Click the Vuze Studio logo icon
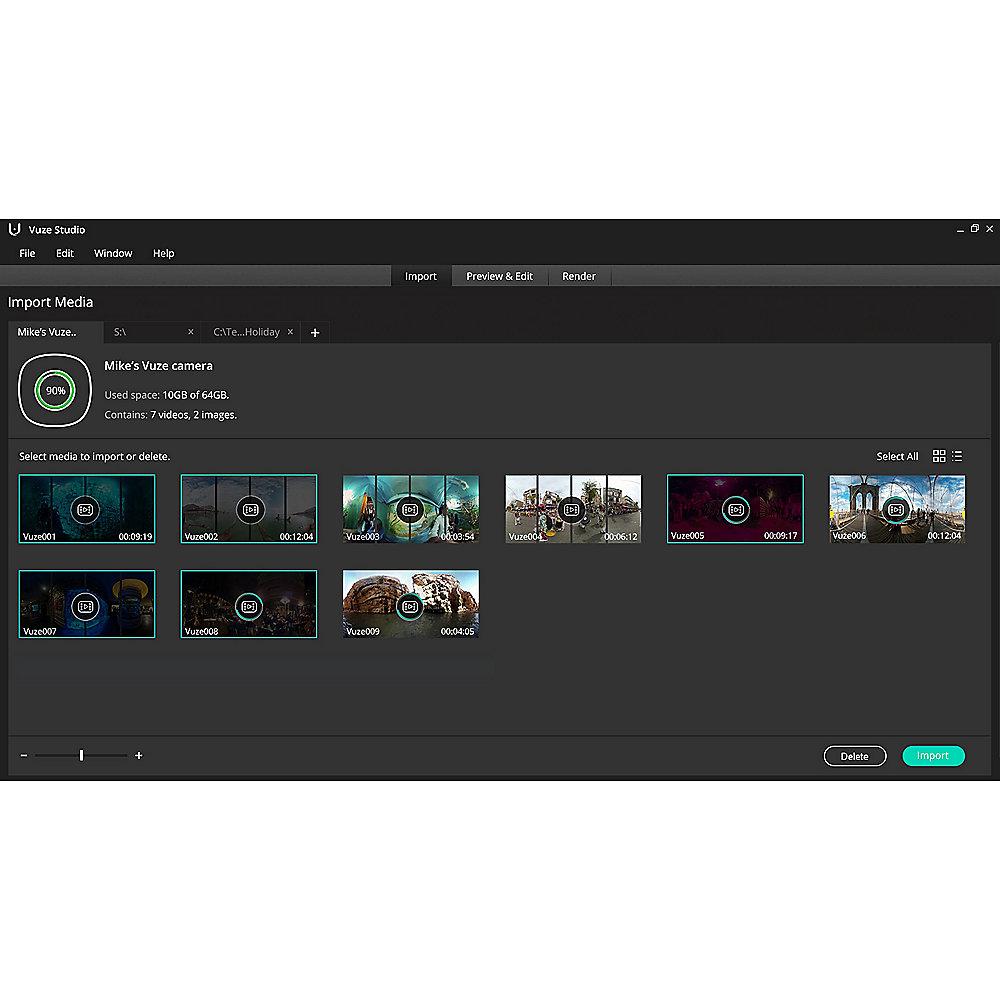This screenshot has height=1000, width=1000. coord(15,229)
